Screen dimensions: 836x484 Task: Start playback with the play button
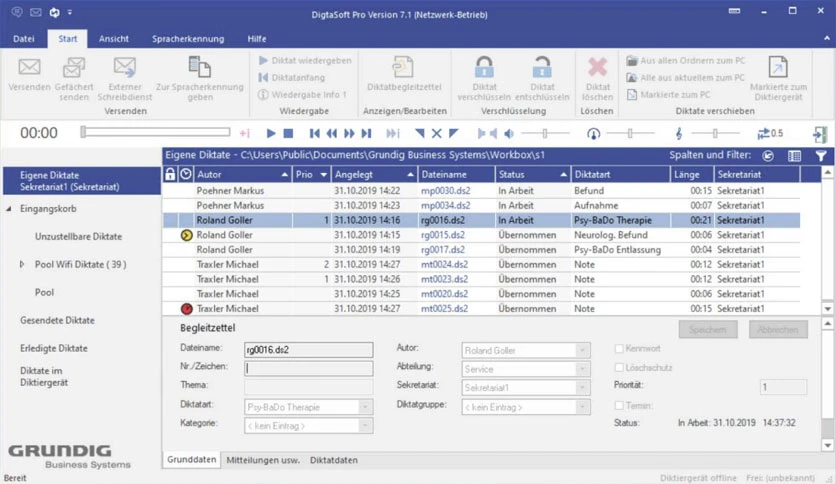[x=271, y=133]
